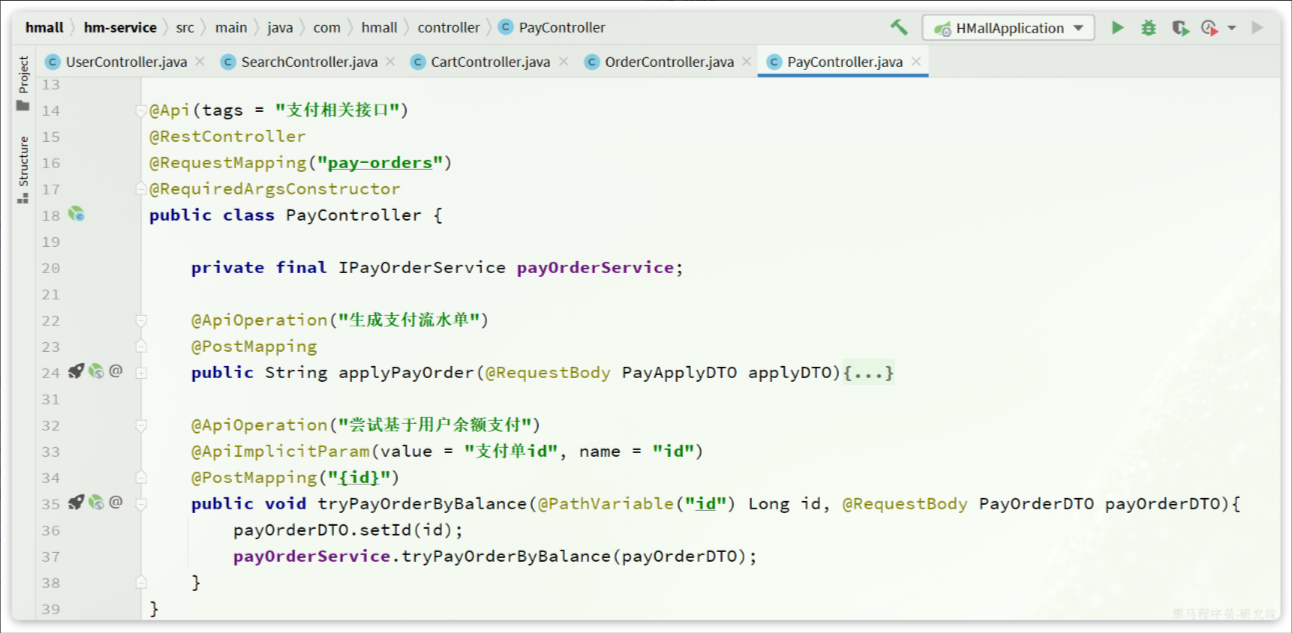Image resolution: width=1292 pixels, height=633 pixels.
Task: Collapse the tryPayOrderByBalance method fold on line 35
Action: point(141,503)
